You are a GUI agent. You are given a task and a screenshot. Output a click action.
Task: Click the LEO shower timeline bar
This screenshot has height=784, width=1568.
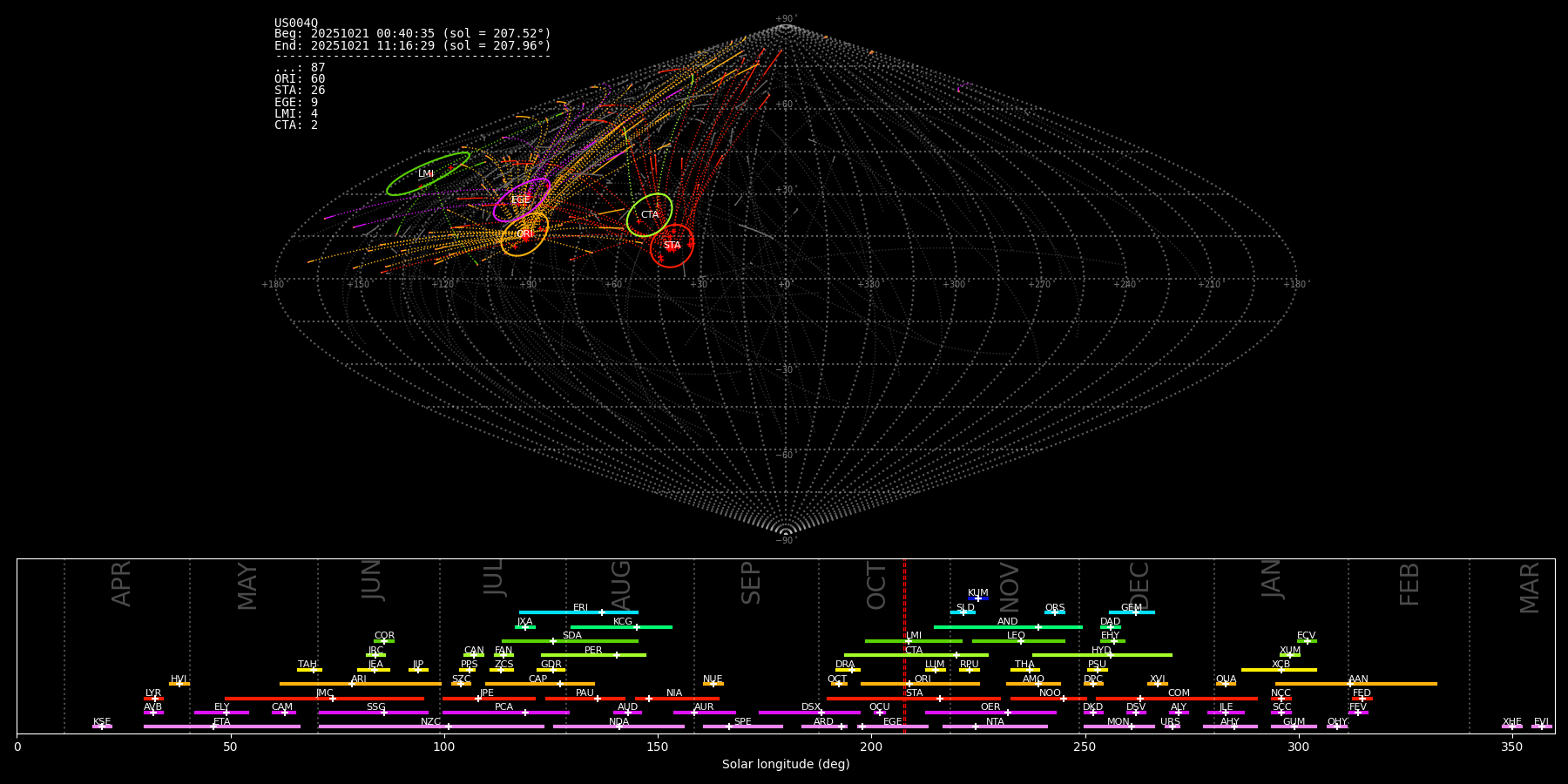click(1017, 641)
